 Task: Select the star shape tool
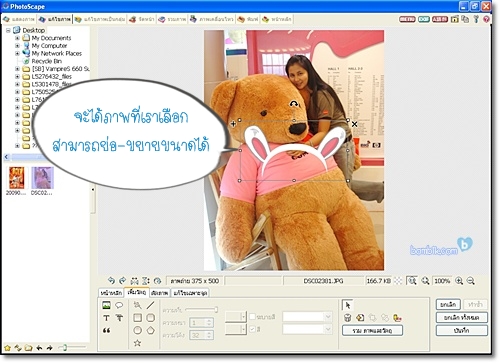tap(137, 343)
